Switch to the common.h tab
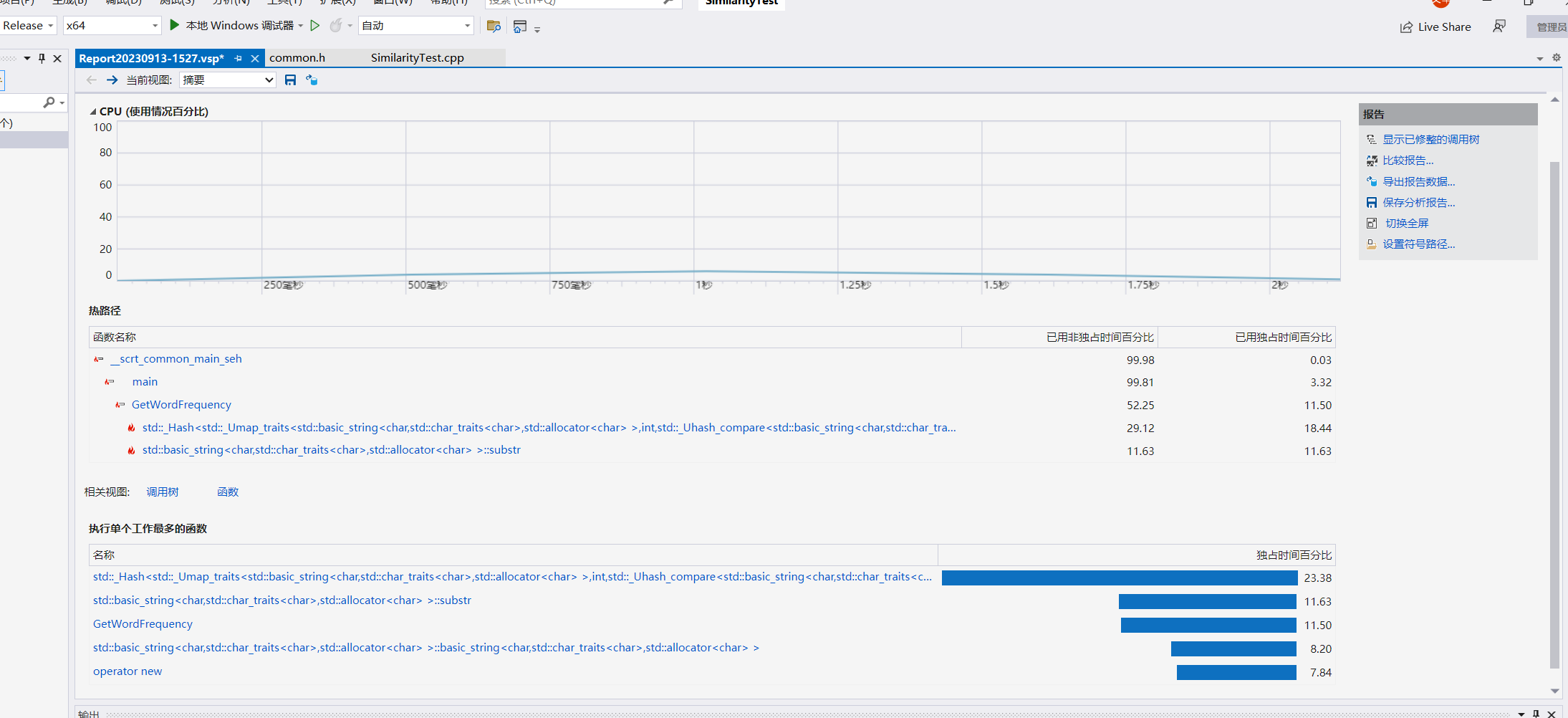The width and height of the screenshot is (1568, 718). (297, 57)
